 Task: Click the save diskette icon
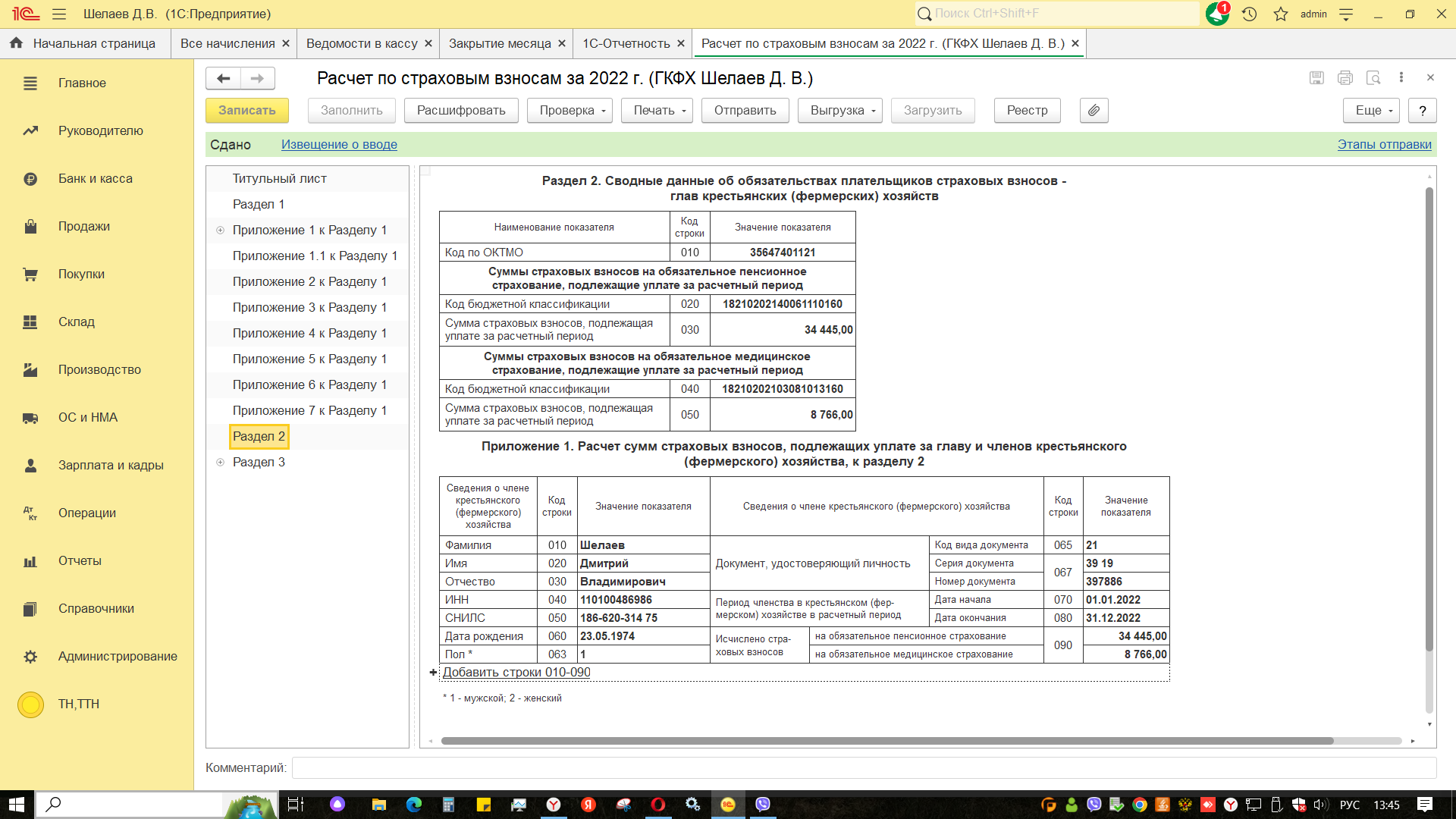pos(1316,77)
